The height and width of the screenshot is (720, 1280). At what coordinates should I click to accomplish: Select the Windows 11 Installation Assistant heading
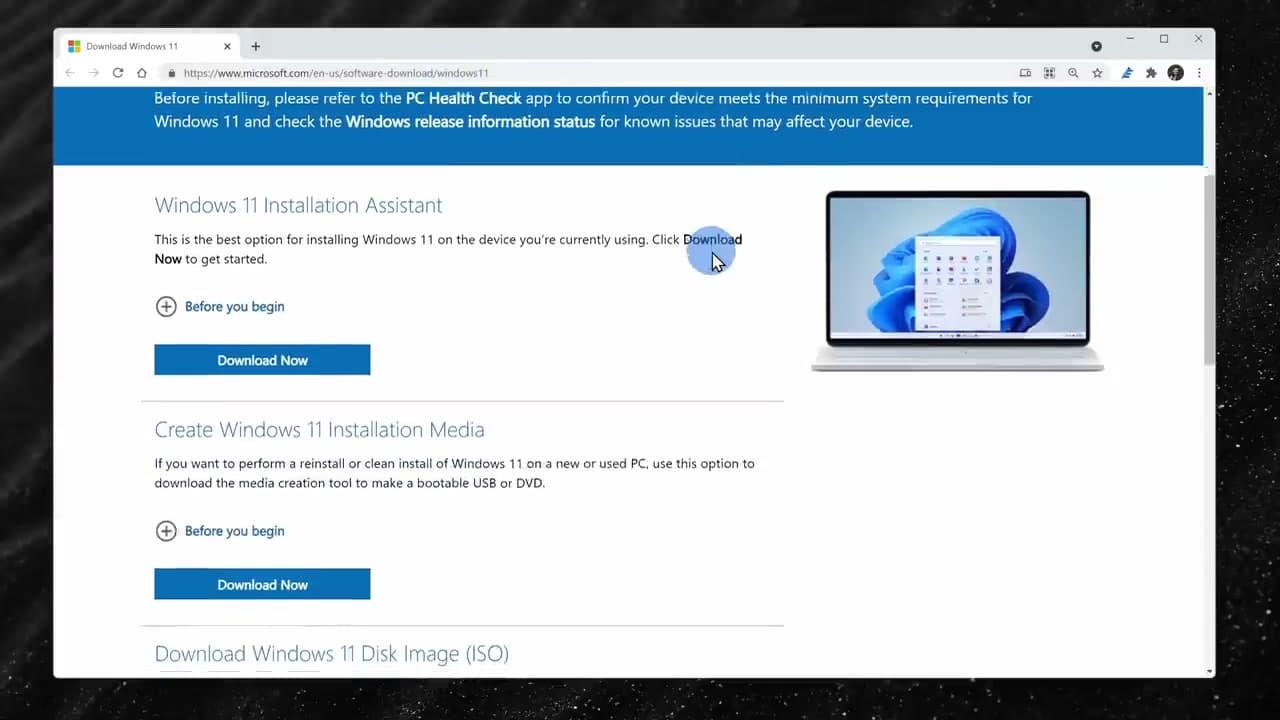[x=298, y=205]
